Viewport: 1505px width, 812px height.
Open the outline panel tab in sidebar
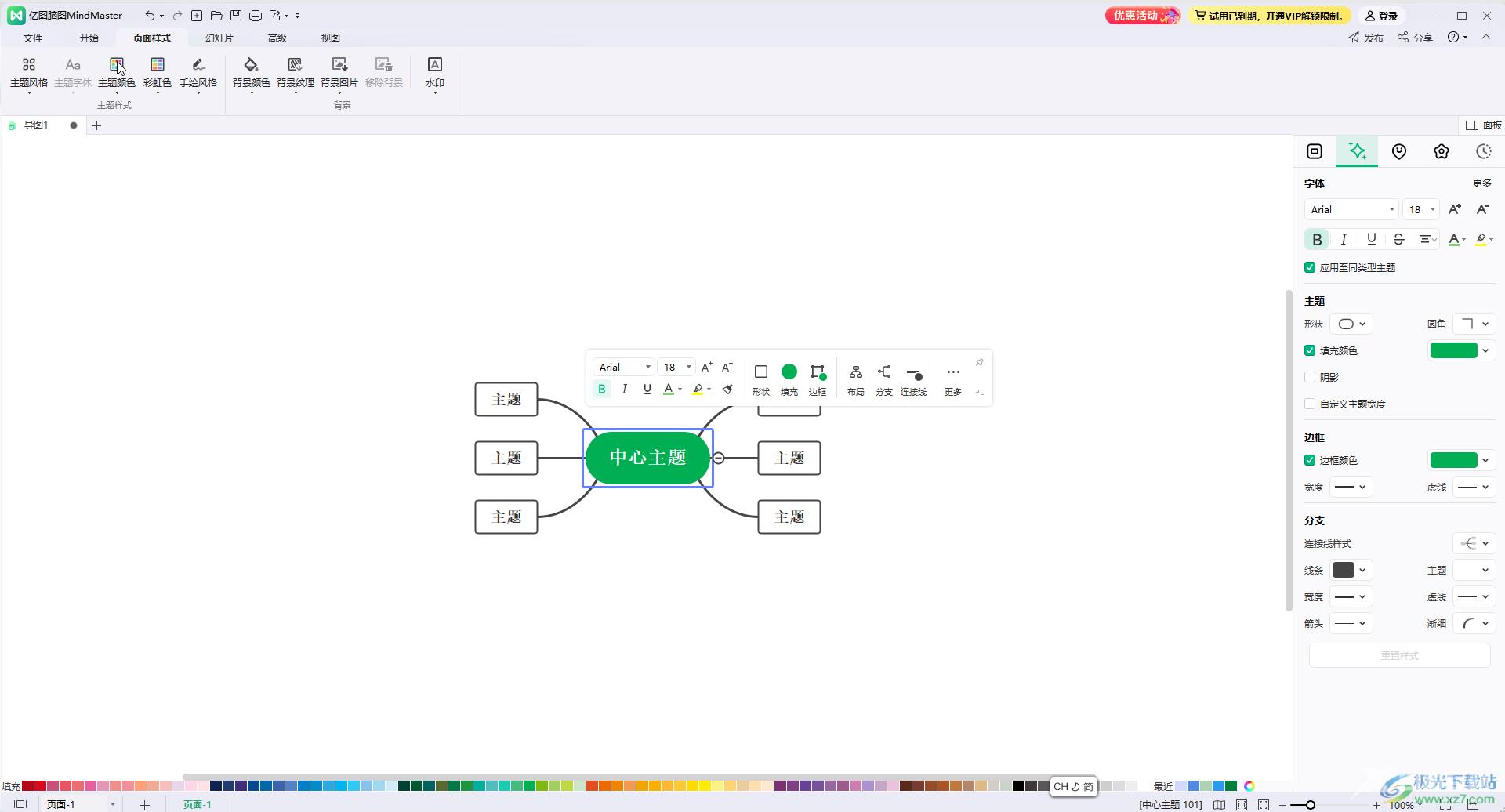coord(1315,151)
